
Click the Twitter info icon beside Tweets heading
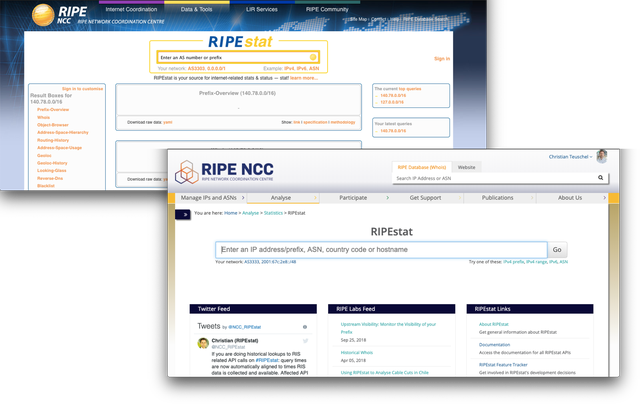[x=305, y=327]
